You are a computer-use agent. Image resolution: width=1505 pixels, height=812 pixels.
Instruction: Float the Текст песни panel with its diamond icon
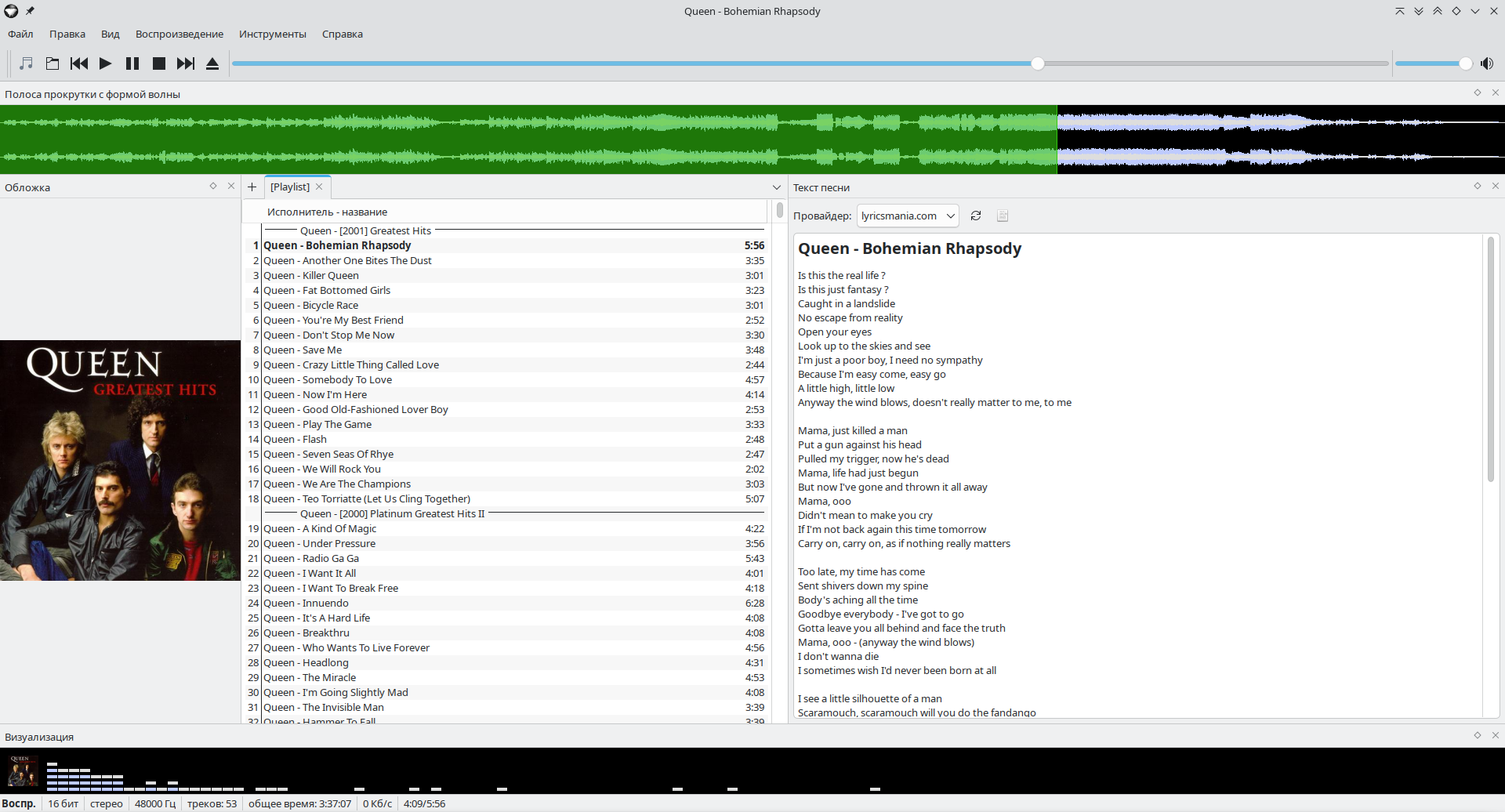click(1478, 186)
